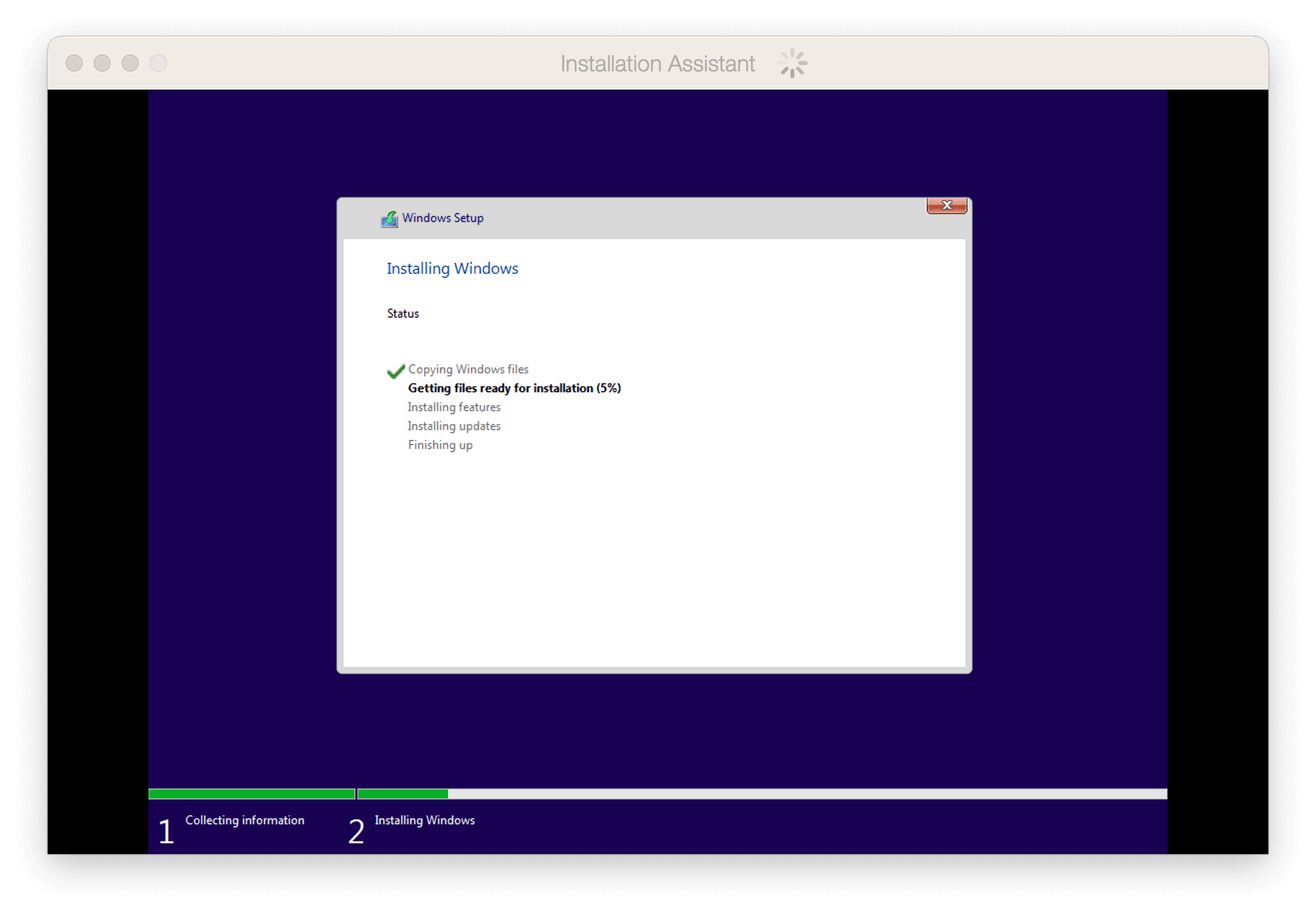Click the Installing Windows heading

[x=452, y=269]
